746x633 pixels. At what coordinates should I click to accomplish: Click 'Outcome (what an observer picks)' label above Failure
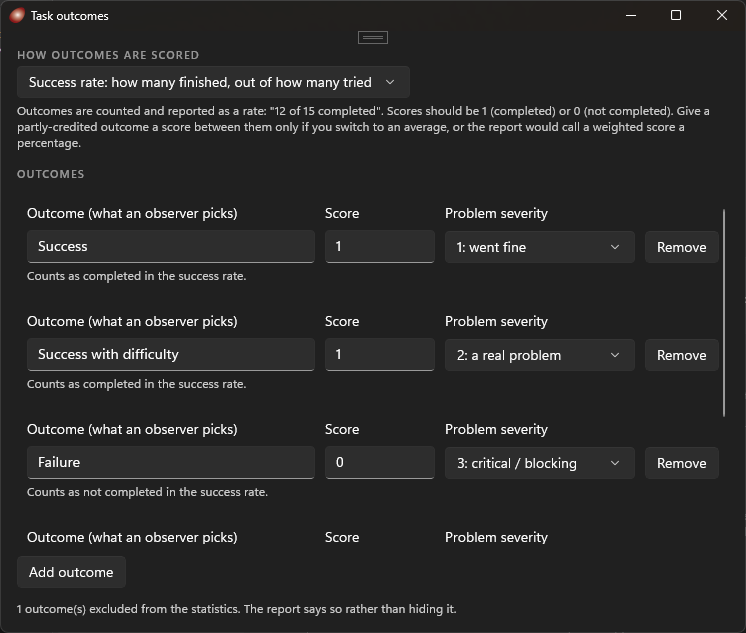click(132, 429)
